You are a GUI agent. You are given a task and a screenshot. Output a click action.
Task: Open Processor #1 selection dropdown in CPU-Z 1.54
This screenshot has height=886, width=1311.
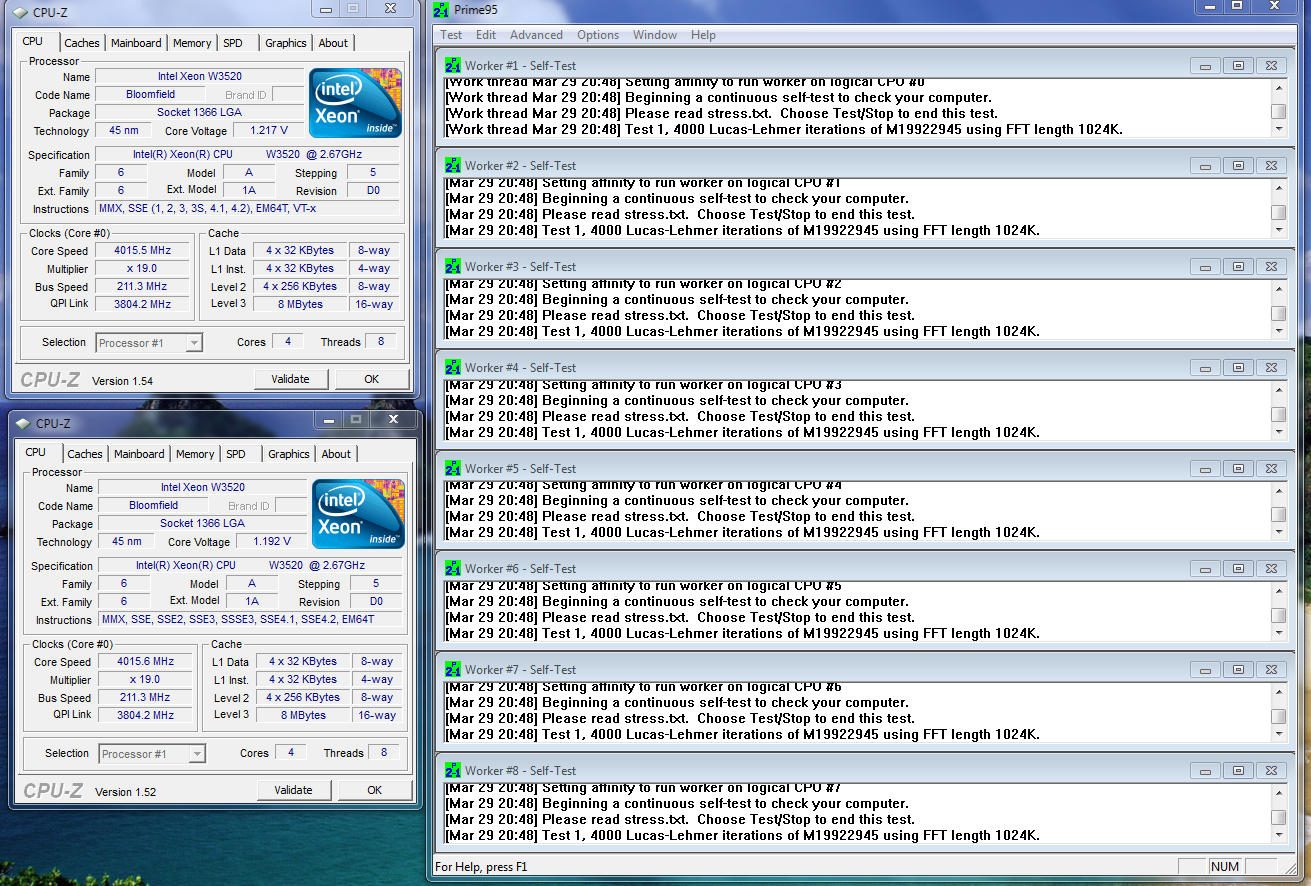[x=150, y=343]
